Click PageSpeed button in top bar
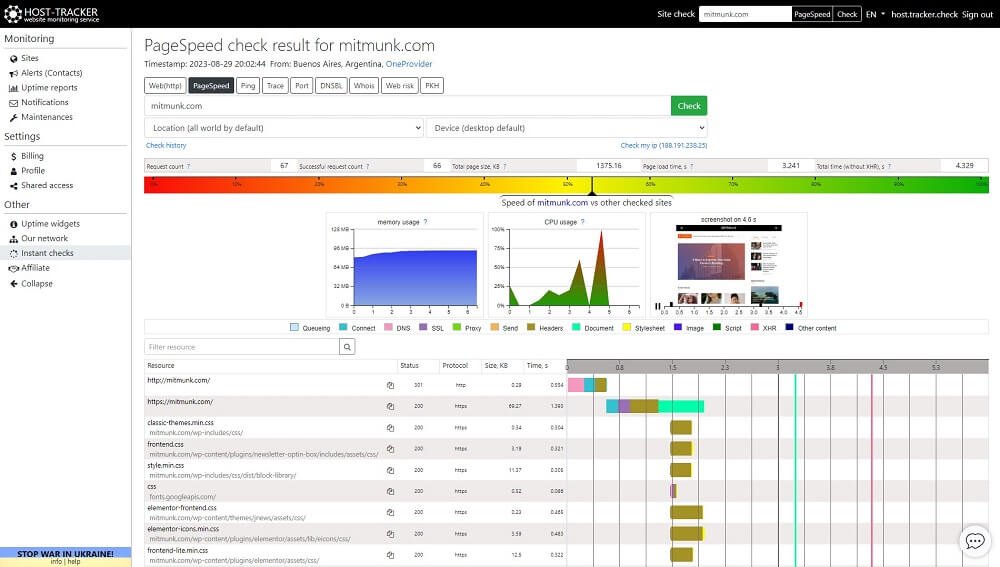The image size is (1000, 567). coord(812,14)
